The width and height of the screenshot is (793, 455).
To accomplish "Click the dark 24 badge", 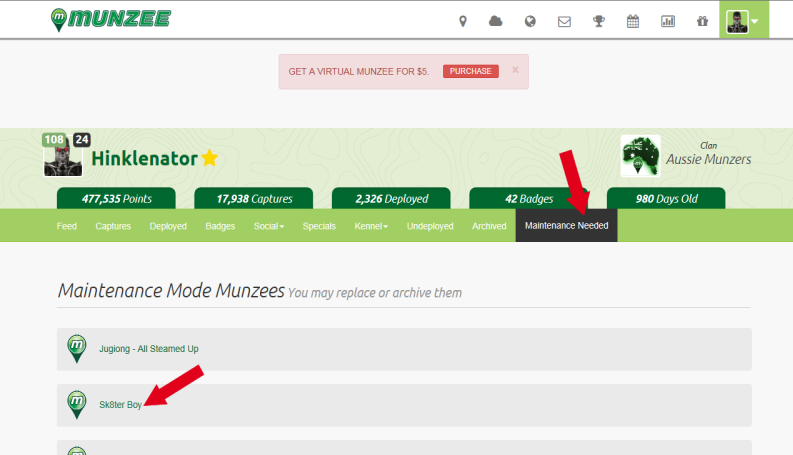I will (x=82, y=140).
